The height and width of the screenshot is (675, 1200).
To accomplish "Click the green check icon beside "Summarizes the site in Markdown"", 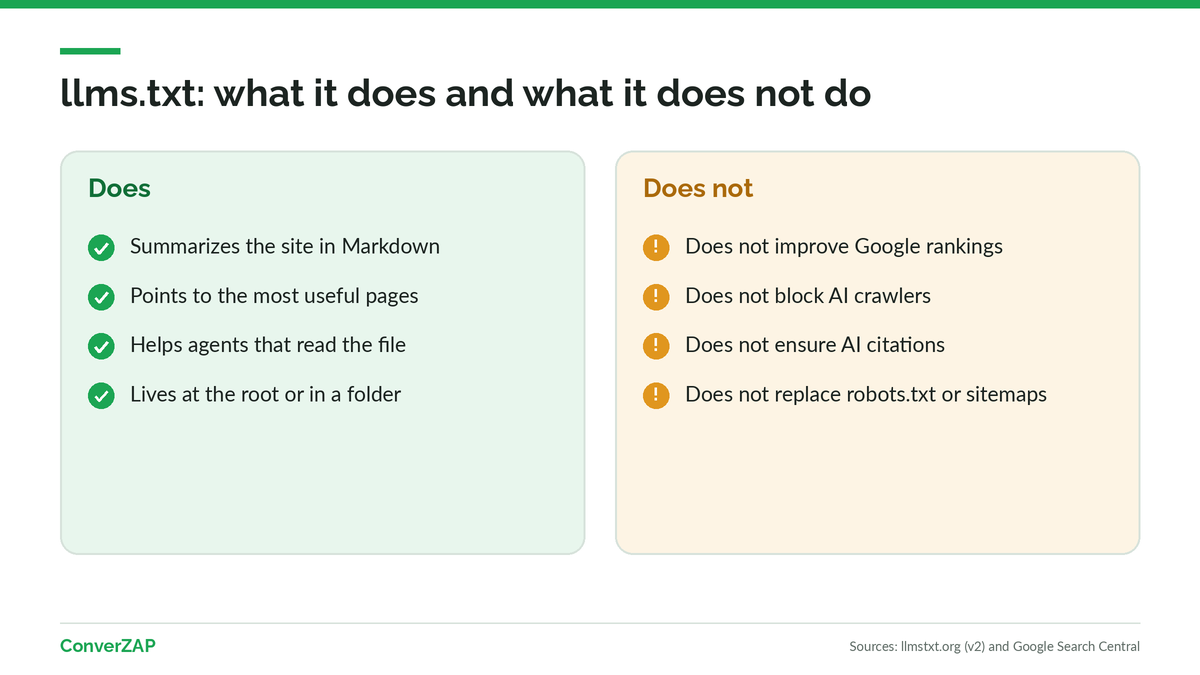I will tap(101, 248).
